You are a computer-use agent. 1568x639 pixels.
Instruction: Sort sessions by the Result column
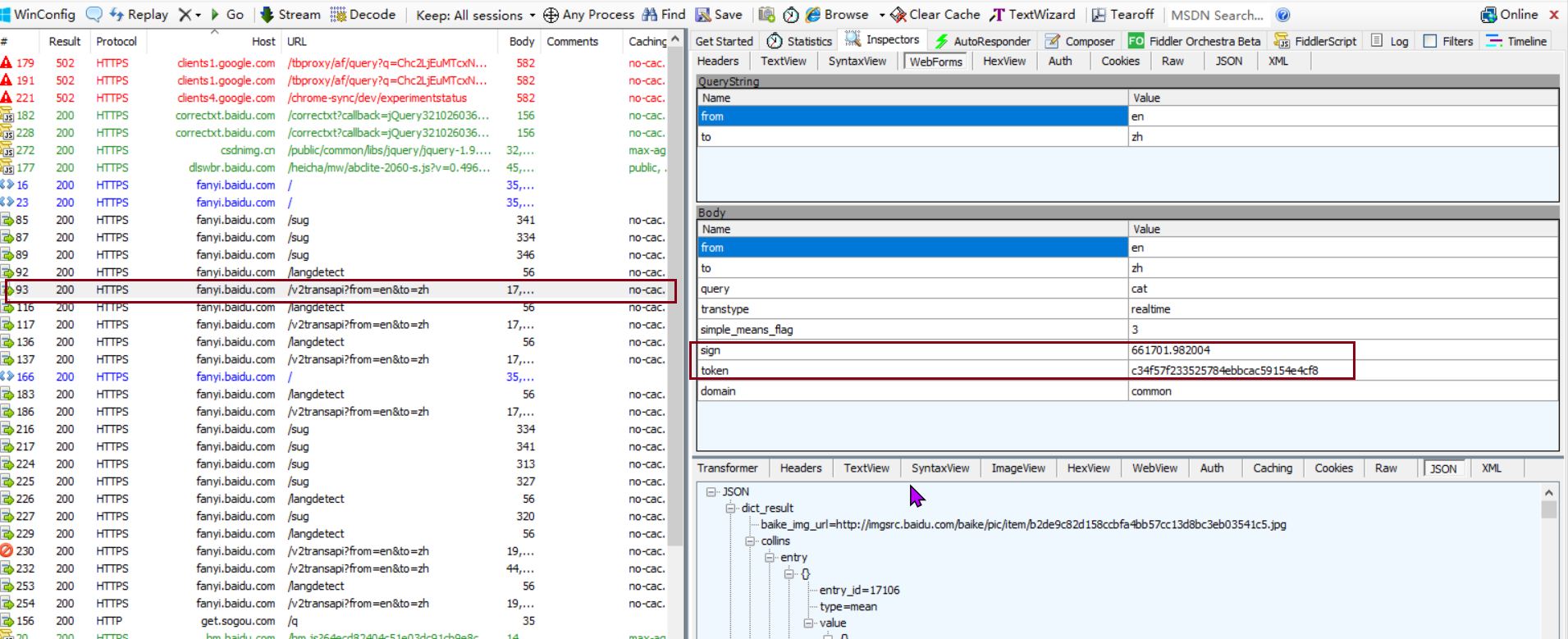click(64, 41)
